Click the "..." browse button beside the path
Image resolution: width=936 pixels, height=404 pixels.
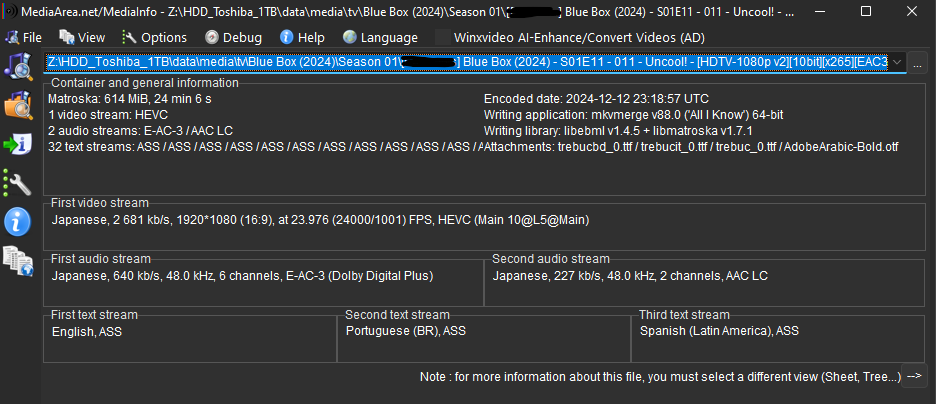pyautogui.click(x=919, y=63)
